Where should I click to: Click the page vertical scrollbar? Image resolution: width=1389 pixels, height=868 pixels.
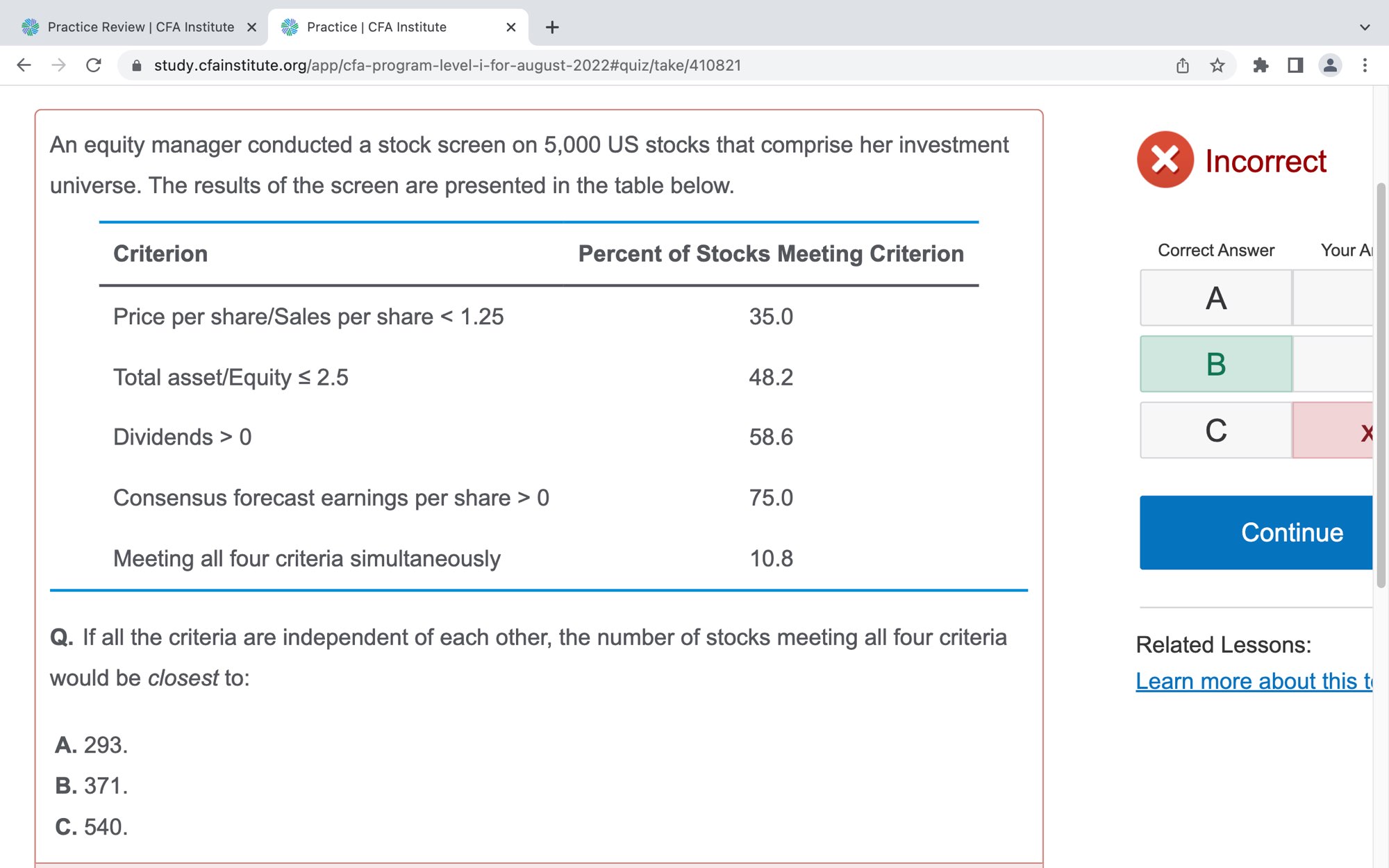[x=1381, y=385]
